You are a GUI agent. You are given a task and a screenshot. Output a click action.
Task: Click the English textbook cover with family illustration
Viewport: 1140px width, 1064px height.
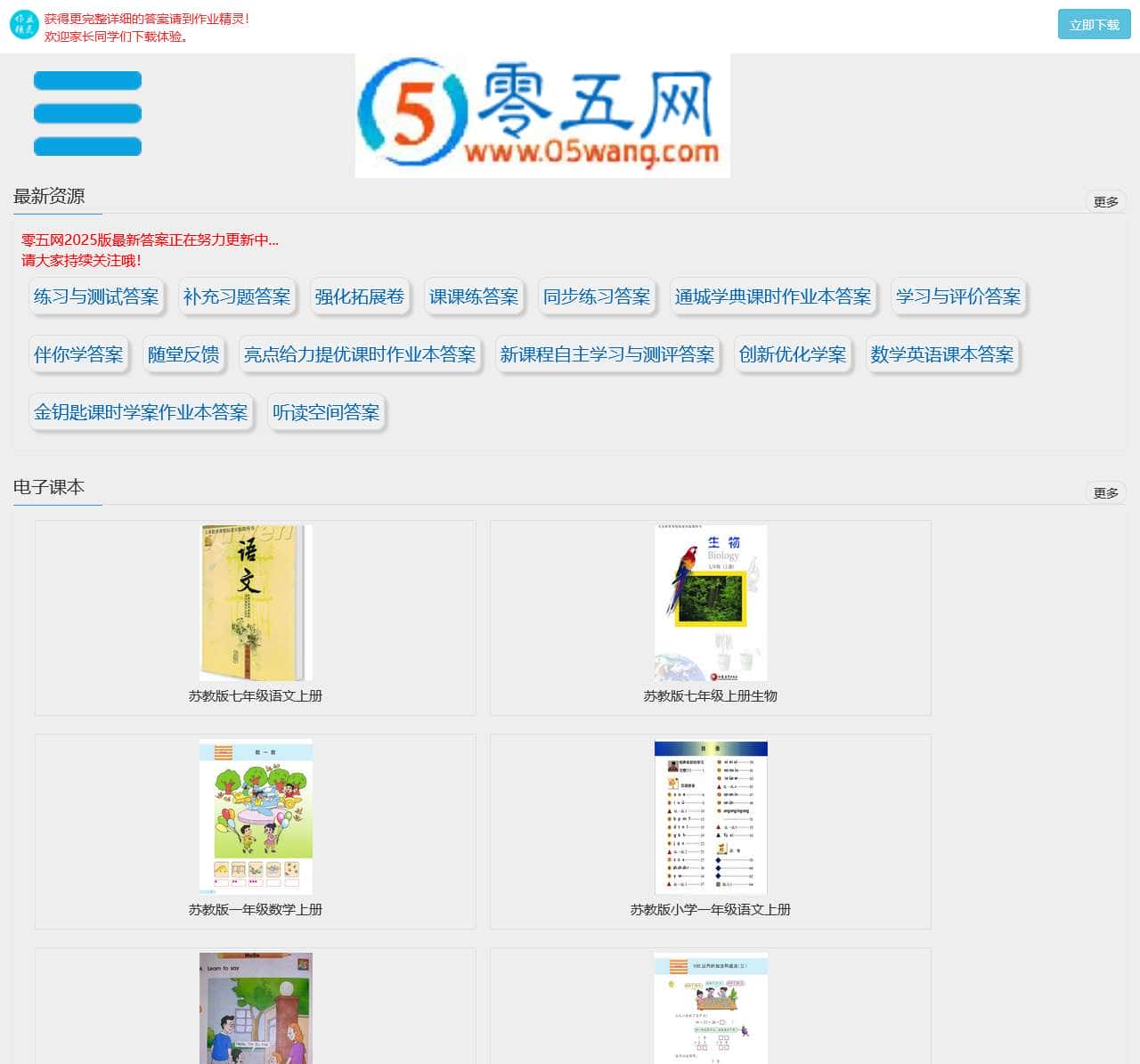(256, 1008)
